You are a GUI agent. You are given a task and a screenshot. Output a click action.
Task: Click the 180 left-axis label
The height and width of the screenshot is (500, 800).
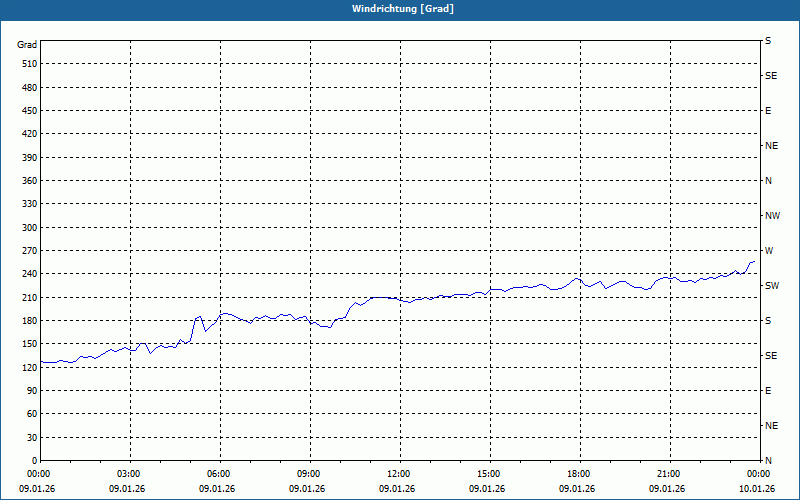click(x=30, y=321)
